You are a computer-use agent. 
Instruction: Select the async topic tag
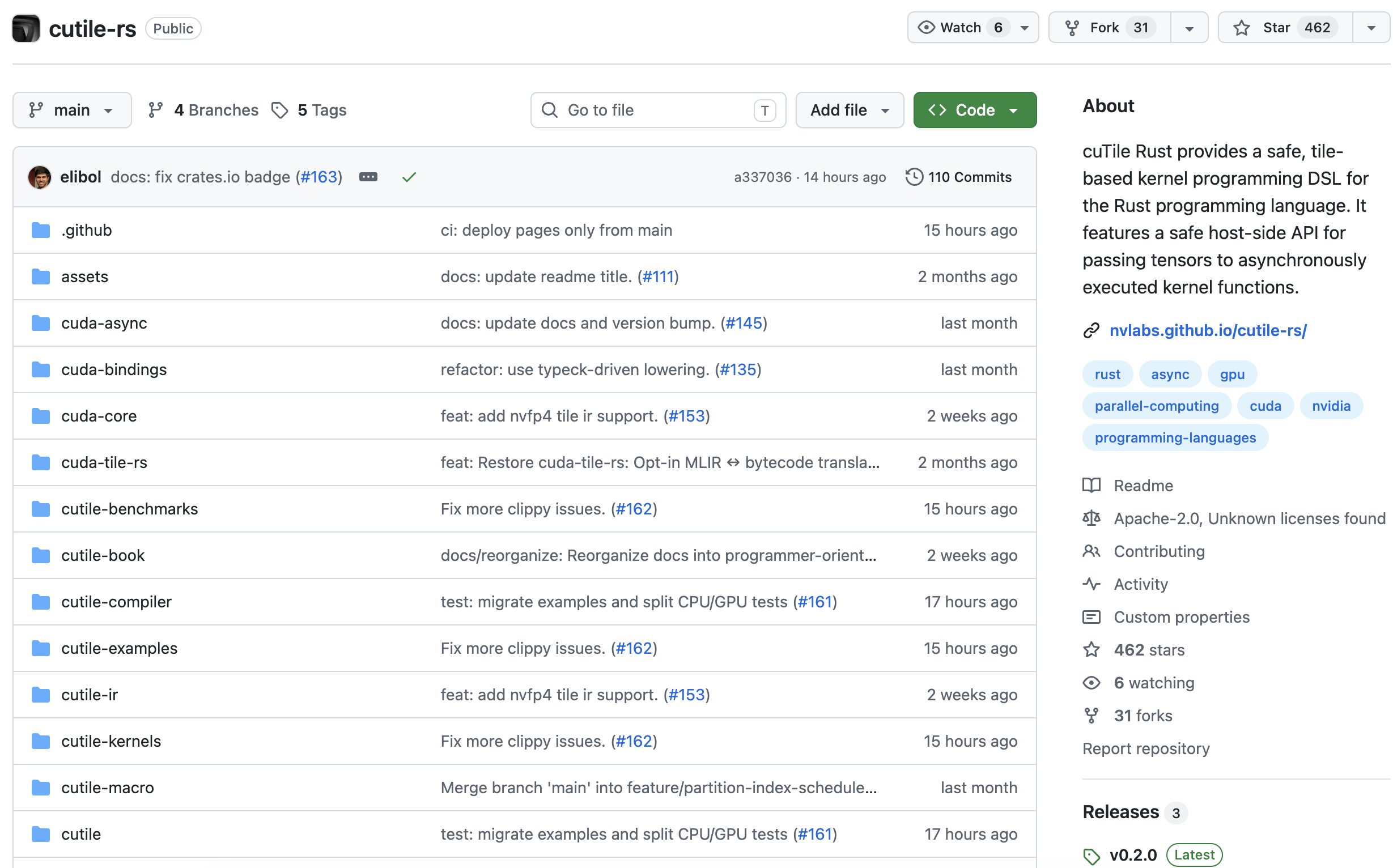(x=1170, y=375)
